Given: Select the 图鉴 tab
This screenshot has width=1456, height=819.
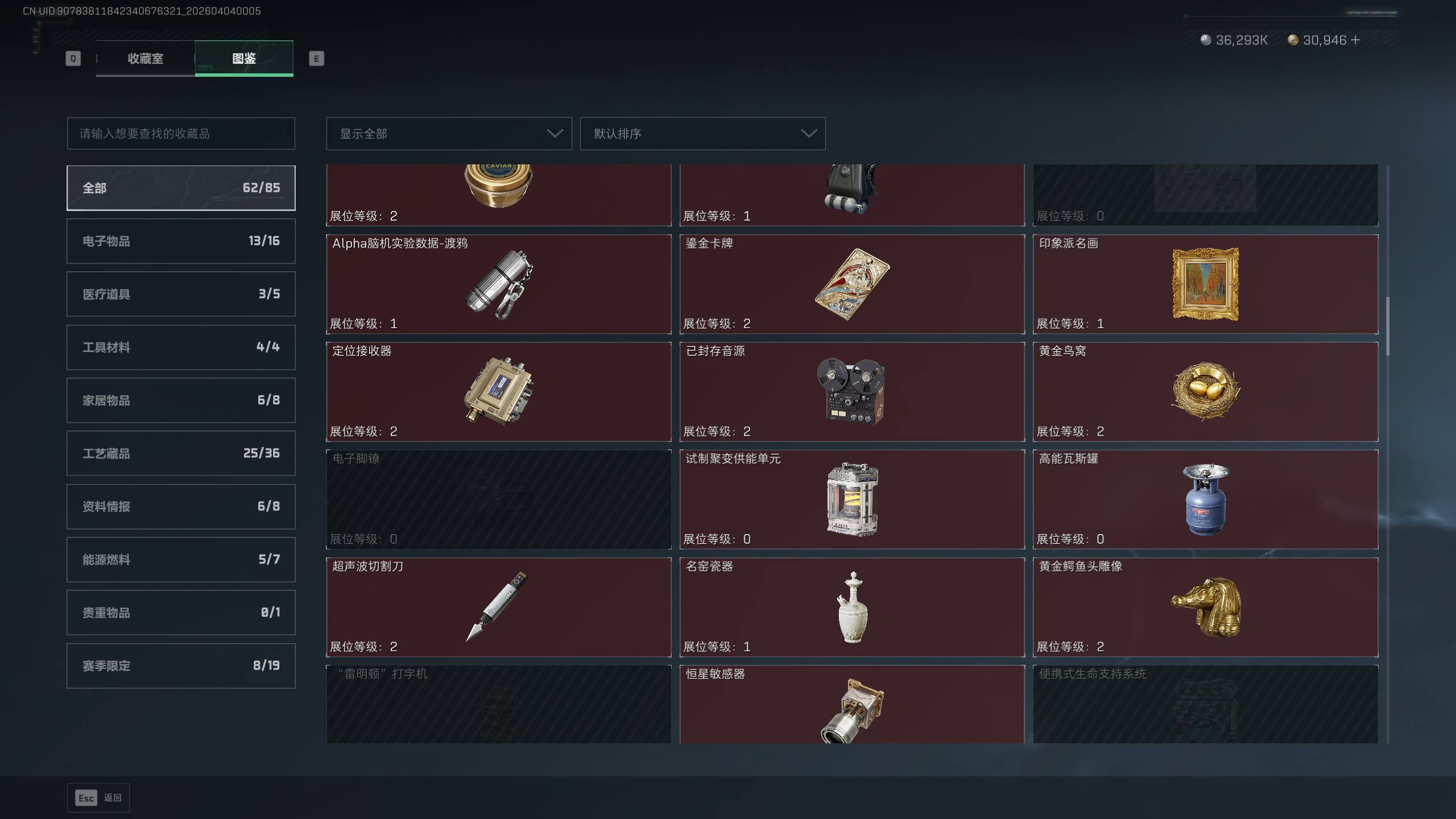Looking at the screenshot, I should [244, 58].
